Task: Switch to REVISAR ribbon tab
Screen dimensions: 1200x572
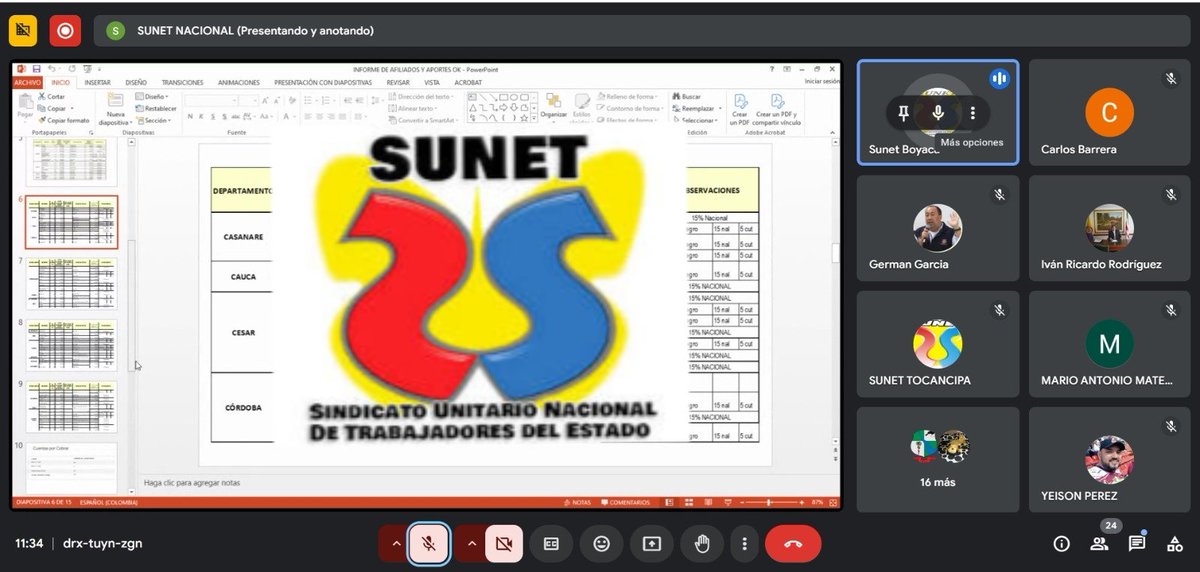Action: tap(400, 82)
